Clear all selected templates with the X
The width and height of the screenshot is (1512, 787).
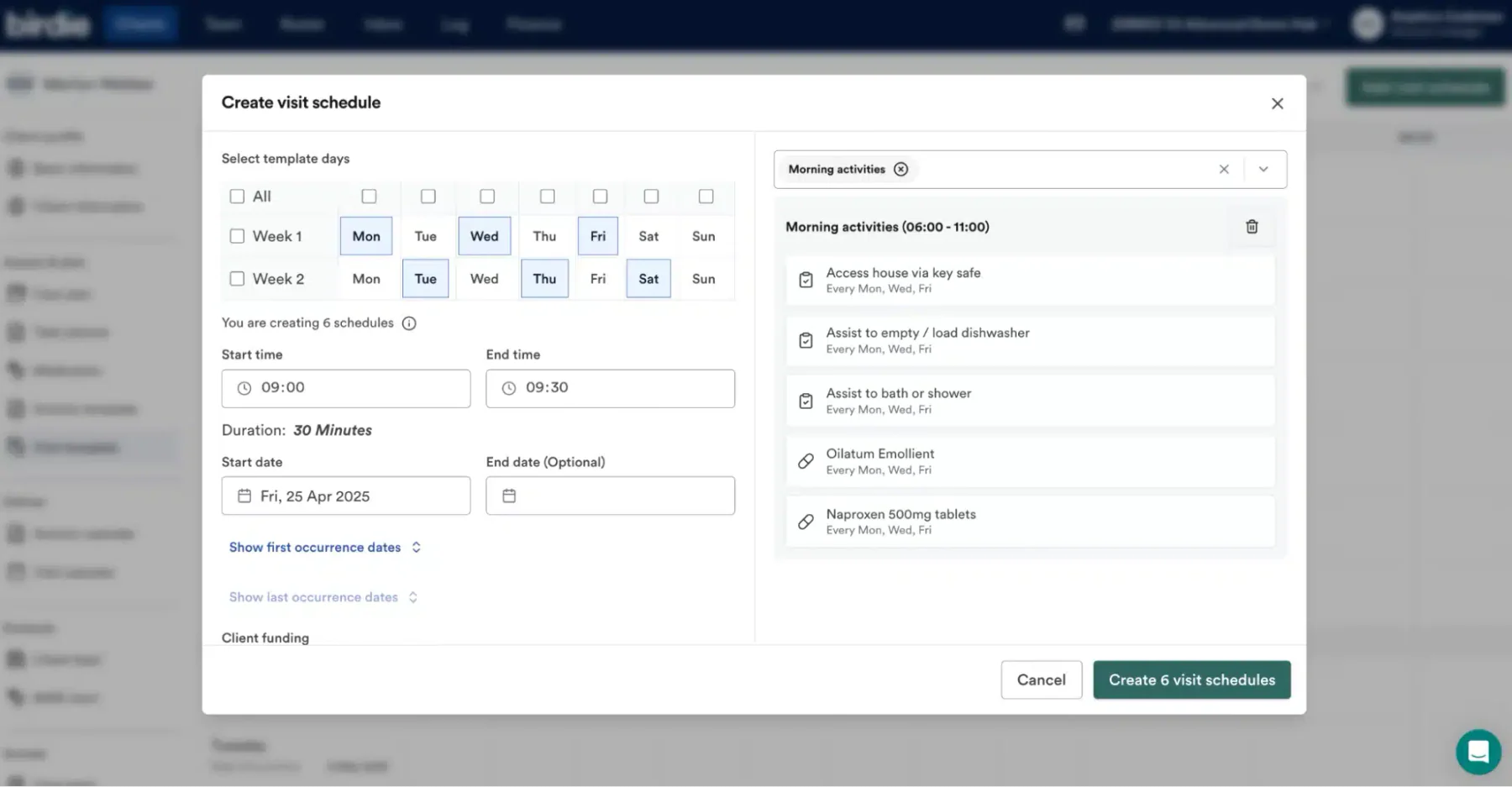pos(1224,170)
